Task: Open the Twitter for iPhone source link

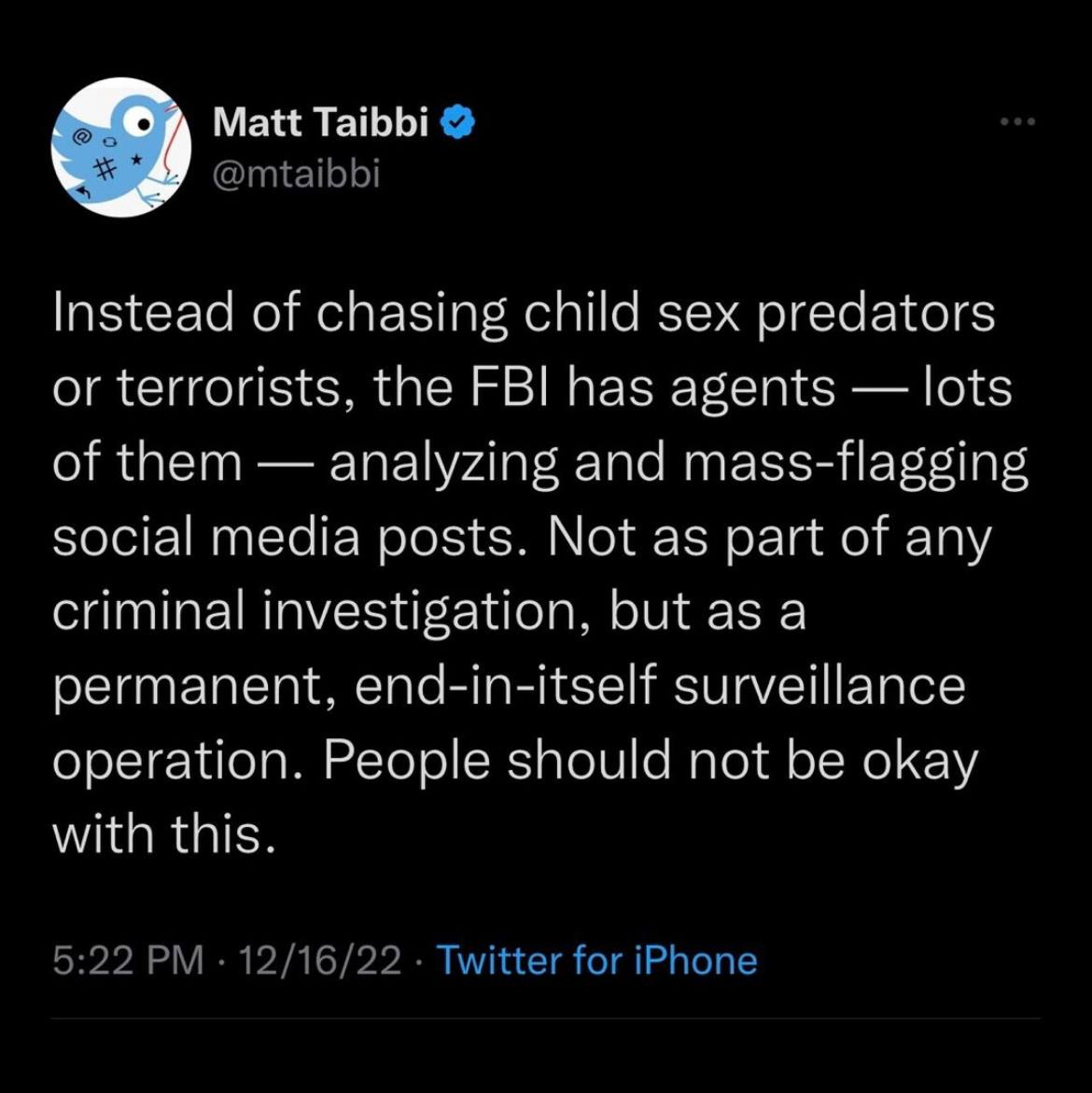Action: click(x=596, y=959)
